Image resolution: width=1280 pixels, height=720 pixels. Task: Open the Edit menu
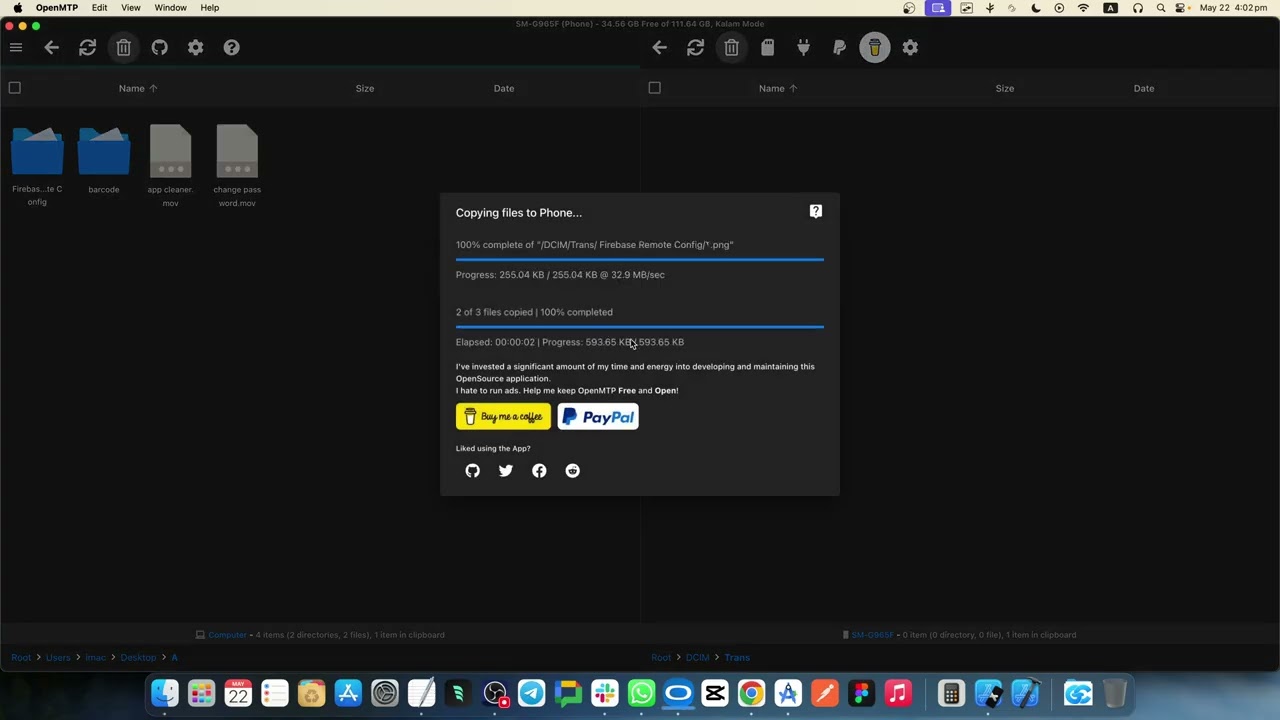coord(100,8)
